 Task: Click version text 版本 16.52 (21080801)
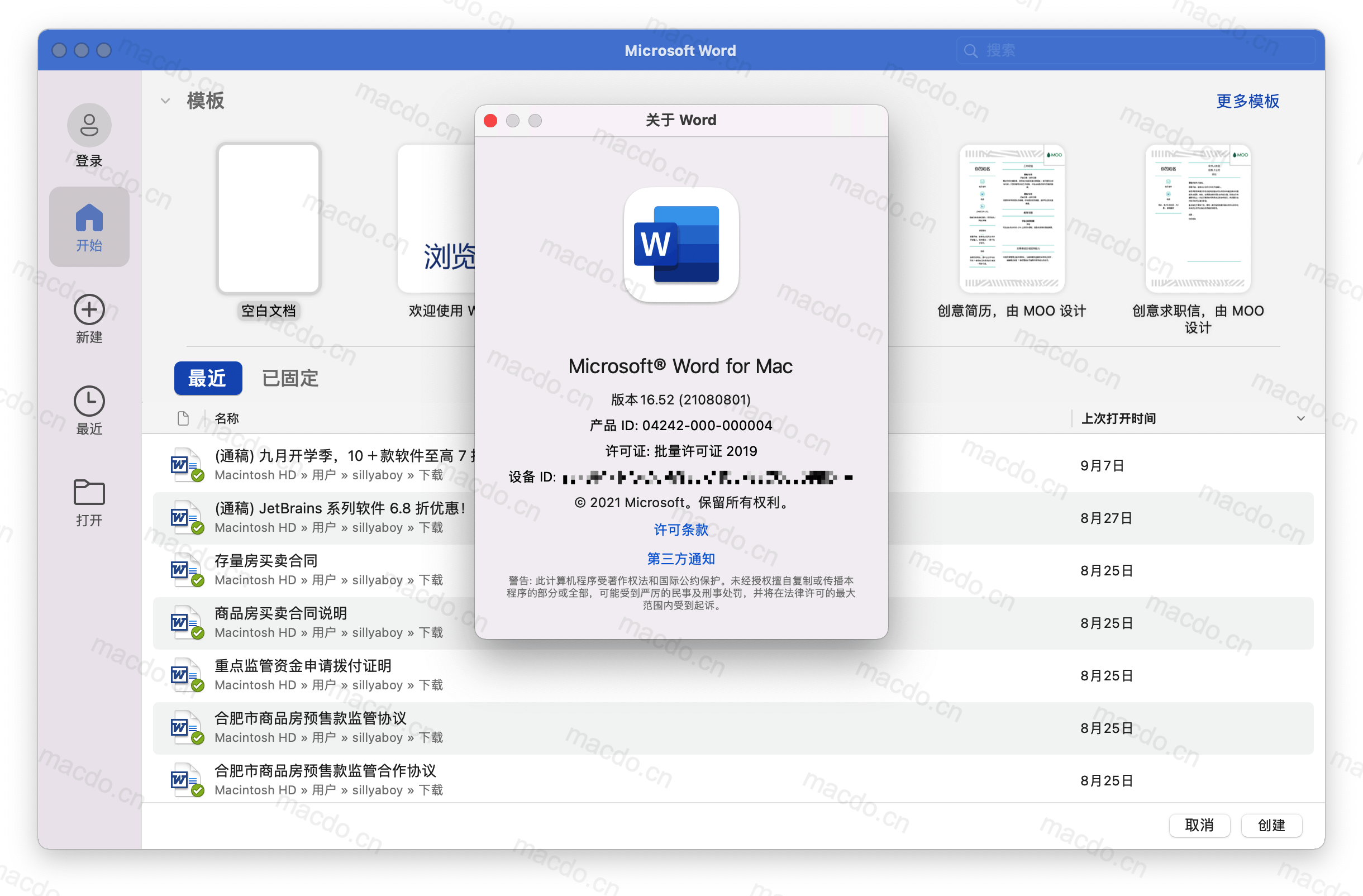681,399
